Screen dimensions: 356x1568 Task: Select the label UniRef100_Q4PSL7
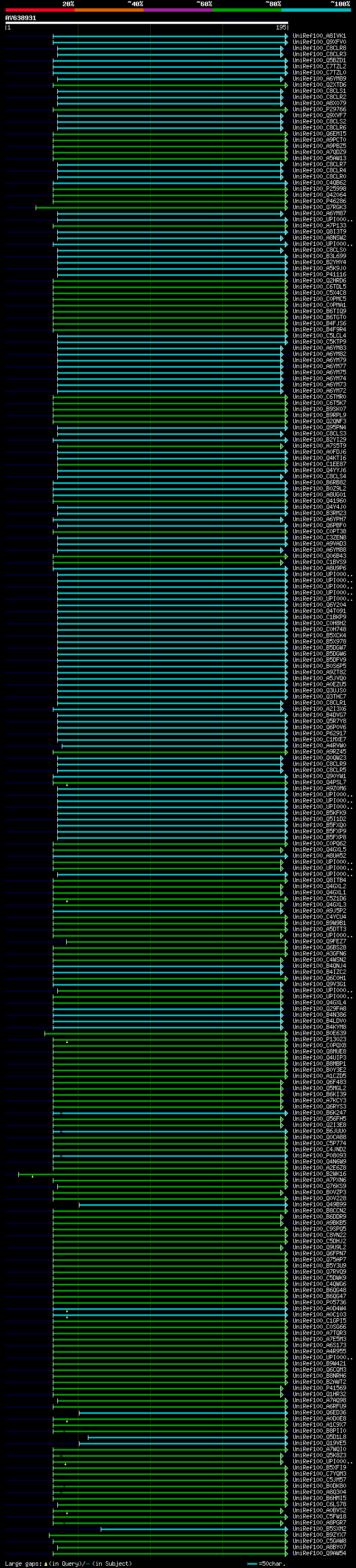[319, 782]
